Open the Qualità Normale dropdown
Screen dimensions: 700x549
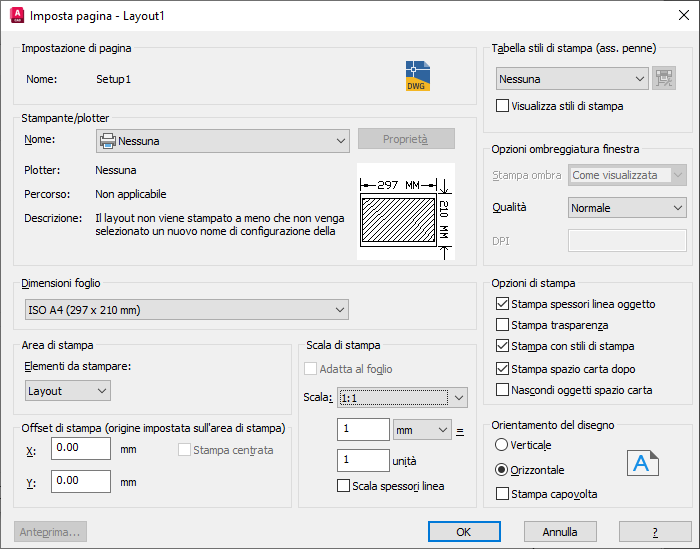(627, 208)
